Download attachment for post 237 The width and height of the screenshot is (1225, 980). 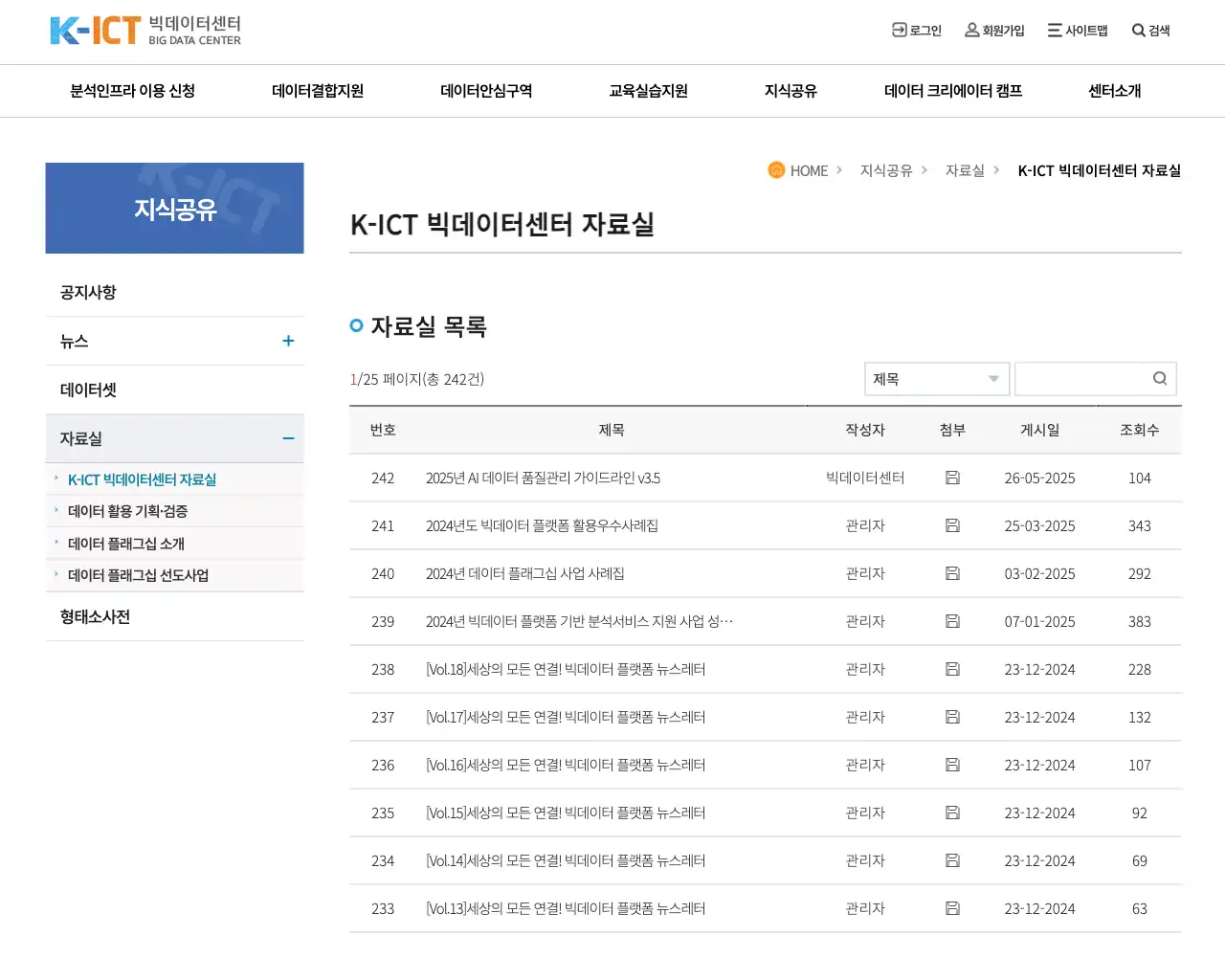(952, 717)
